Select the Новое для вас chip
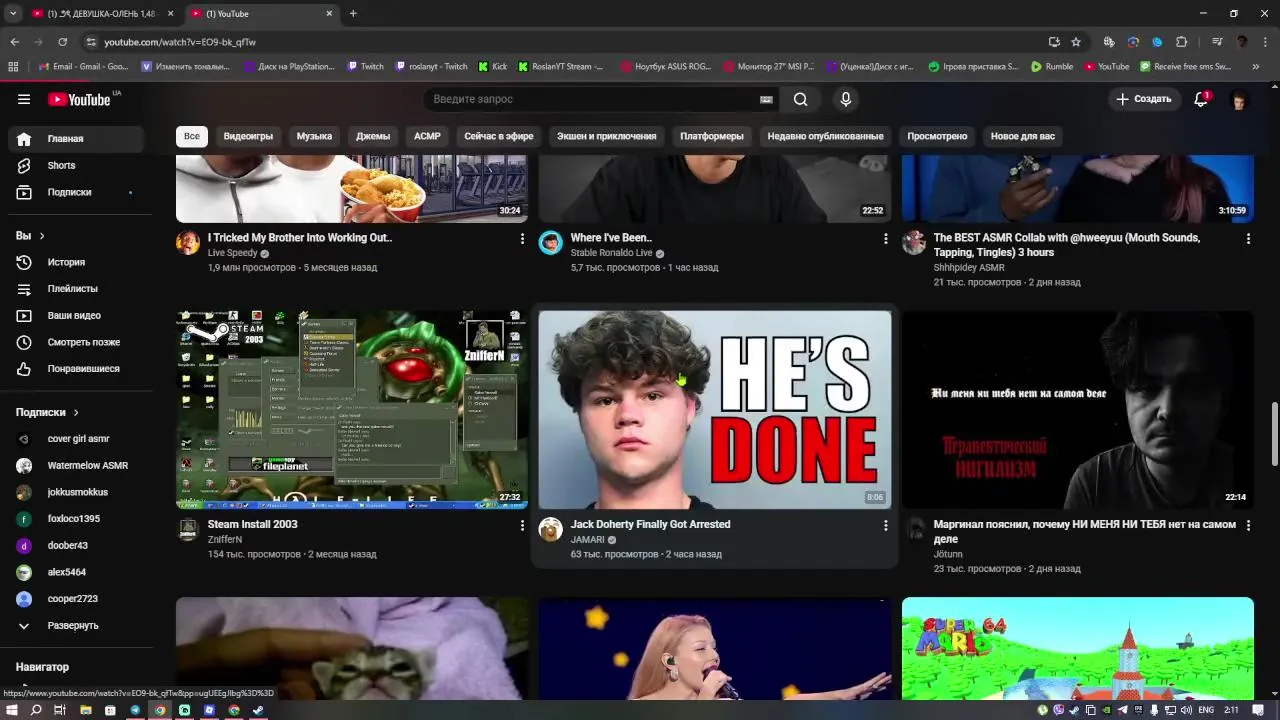This screenshot has height=720, width=1280. pos(1023,136)
